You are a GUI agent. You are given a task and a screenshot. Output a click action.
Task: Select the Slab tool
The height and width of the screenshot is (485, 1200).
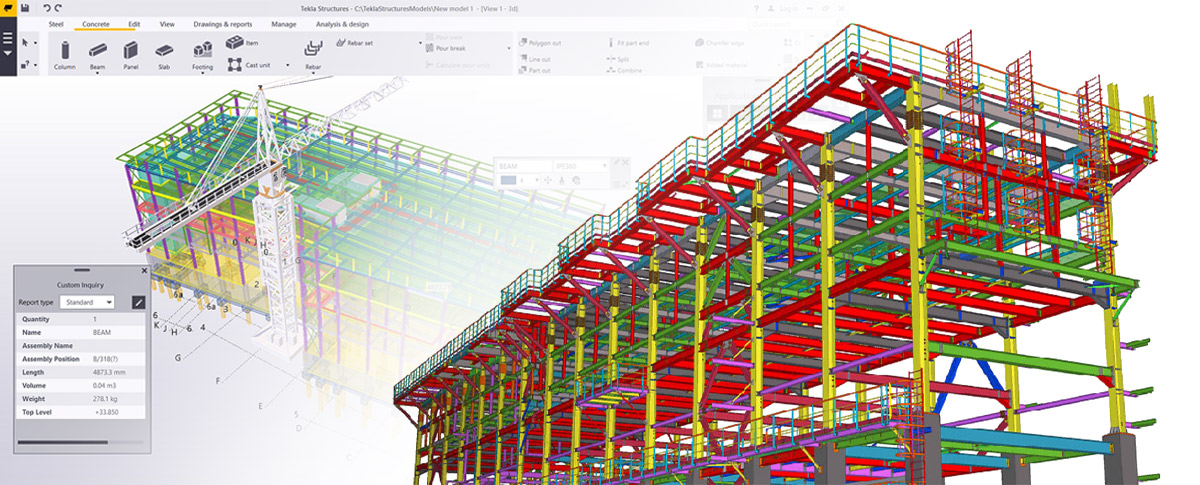pyautogui.click(x=164, y=55)
